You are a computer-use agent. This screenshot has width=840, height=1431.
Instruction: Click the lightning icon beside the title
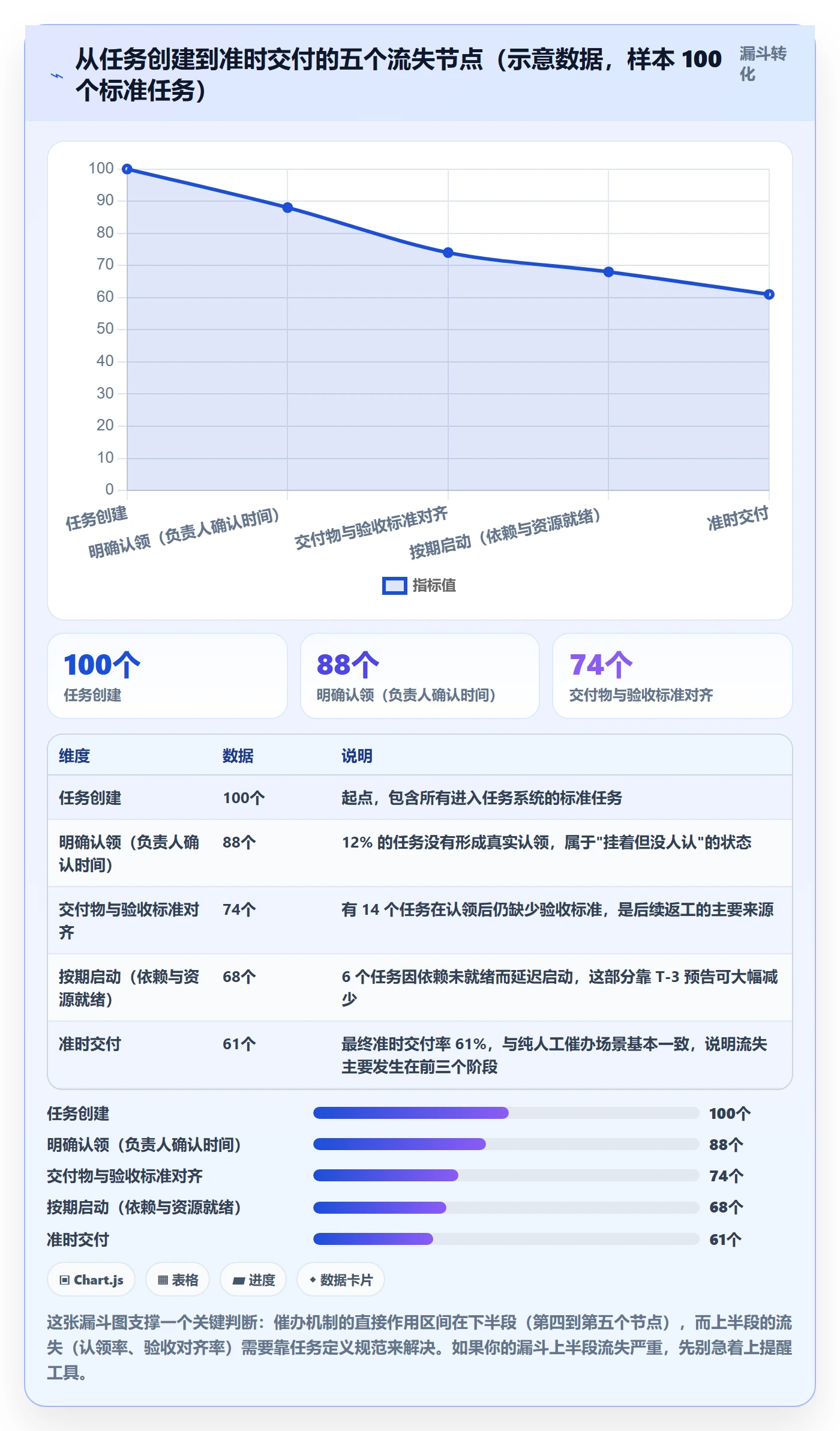click(x=57, y=76)
